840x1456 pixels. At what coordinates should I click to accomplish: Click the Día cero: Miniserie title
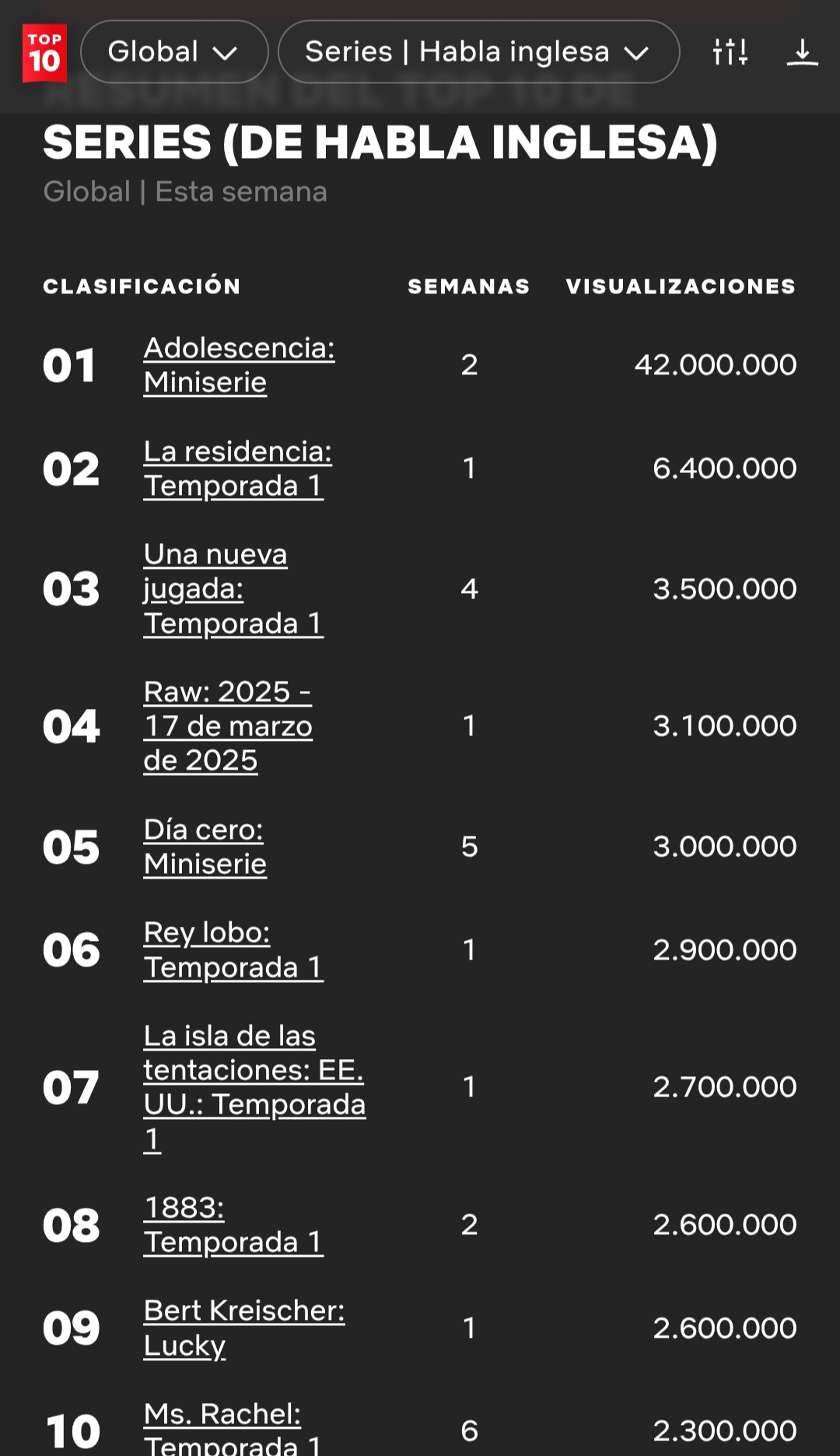[205, 847]
